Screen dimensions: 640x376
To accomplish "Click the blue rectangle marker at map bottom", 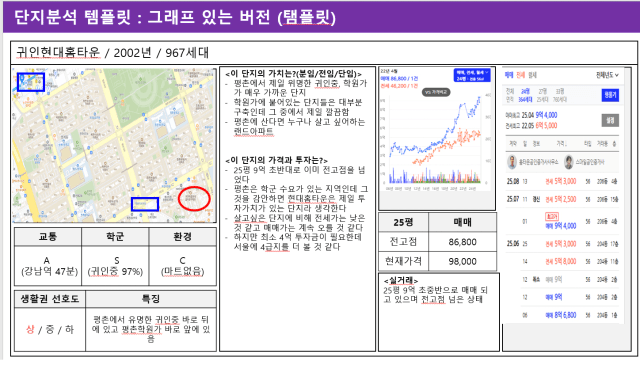I will (145, 204).
